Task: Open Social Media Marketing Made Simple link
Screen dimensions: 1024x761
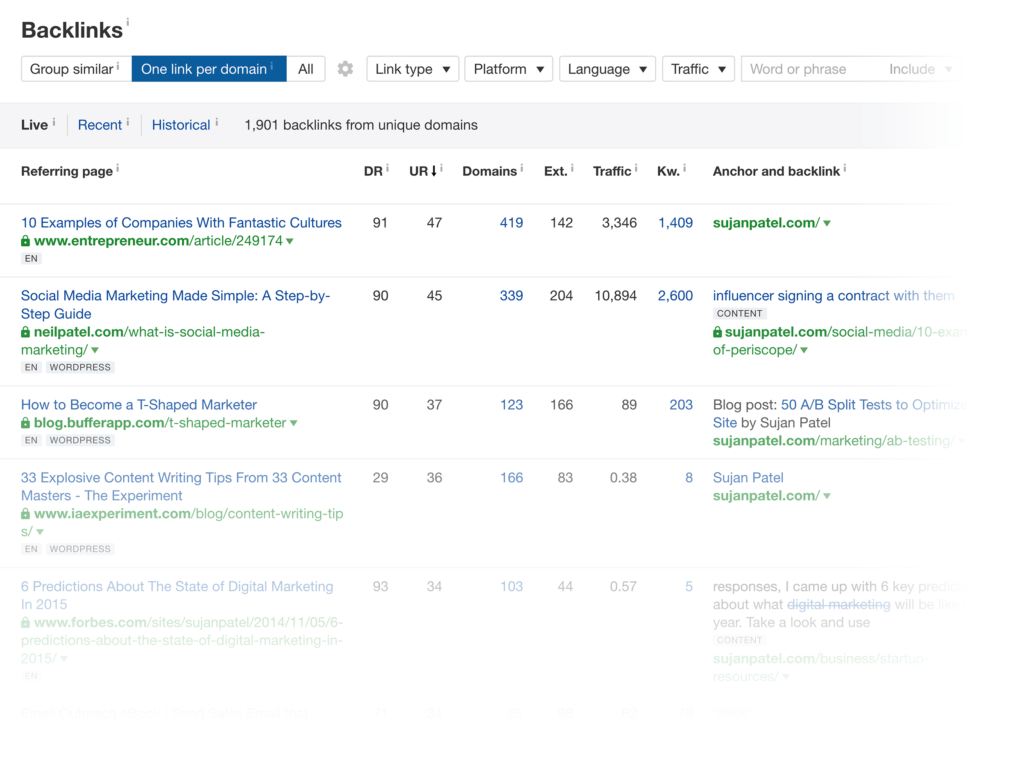Action: click(x=176, y=304)
